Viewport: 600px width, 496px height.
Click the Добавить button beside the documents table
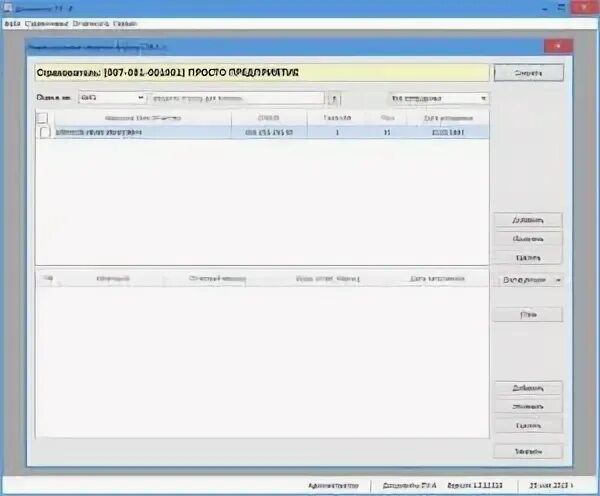click(x=528, y=388)
